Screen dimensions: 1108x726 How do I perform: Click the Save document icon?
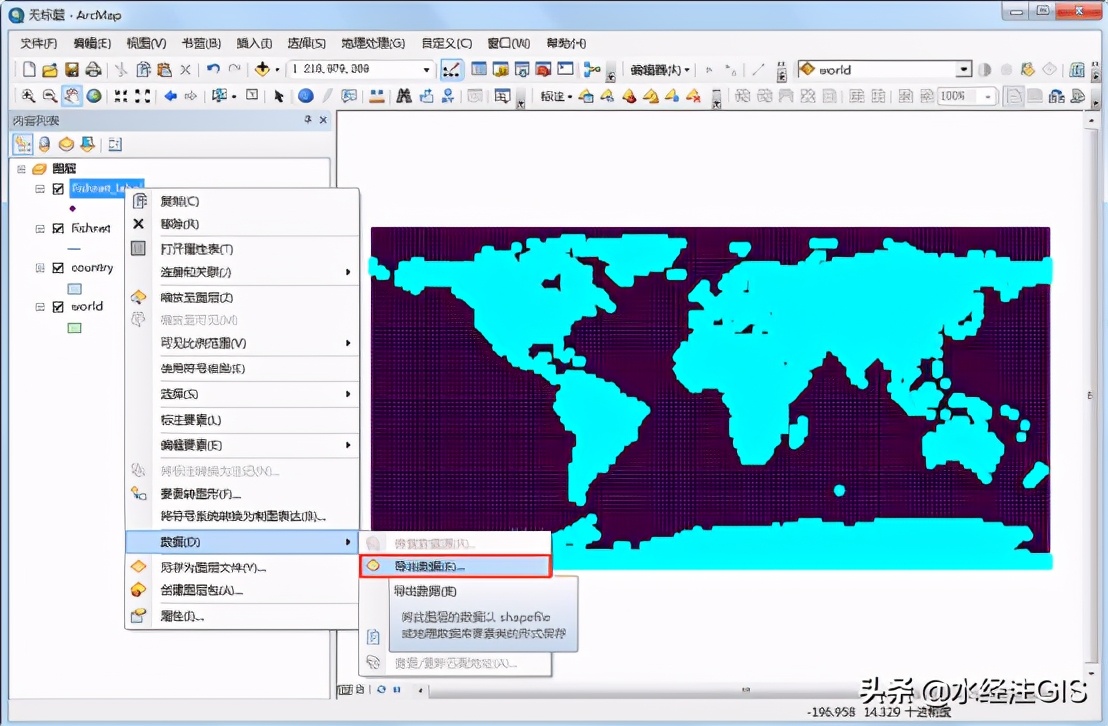pos(72,70)
